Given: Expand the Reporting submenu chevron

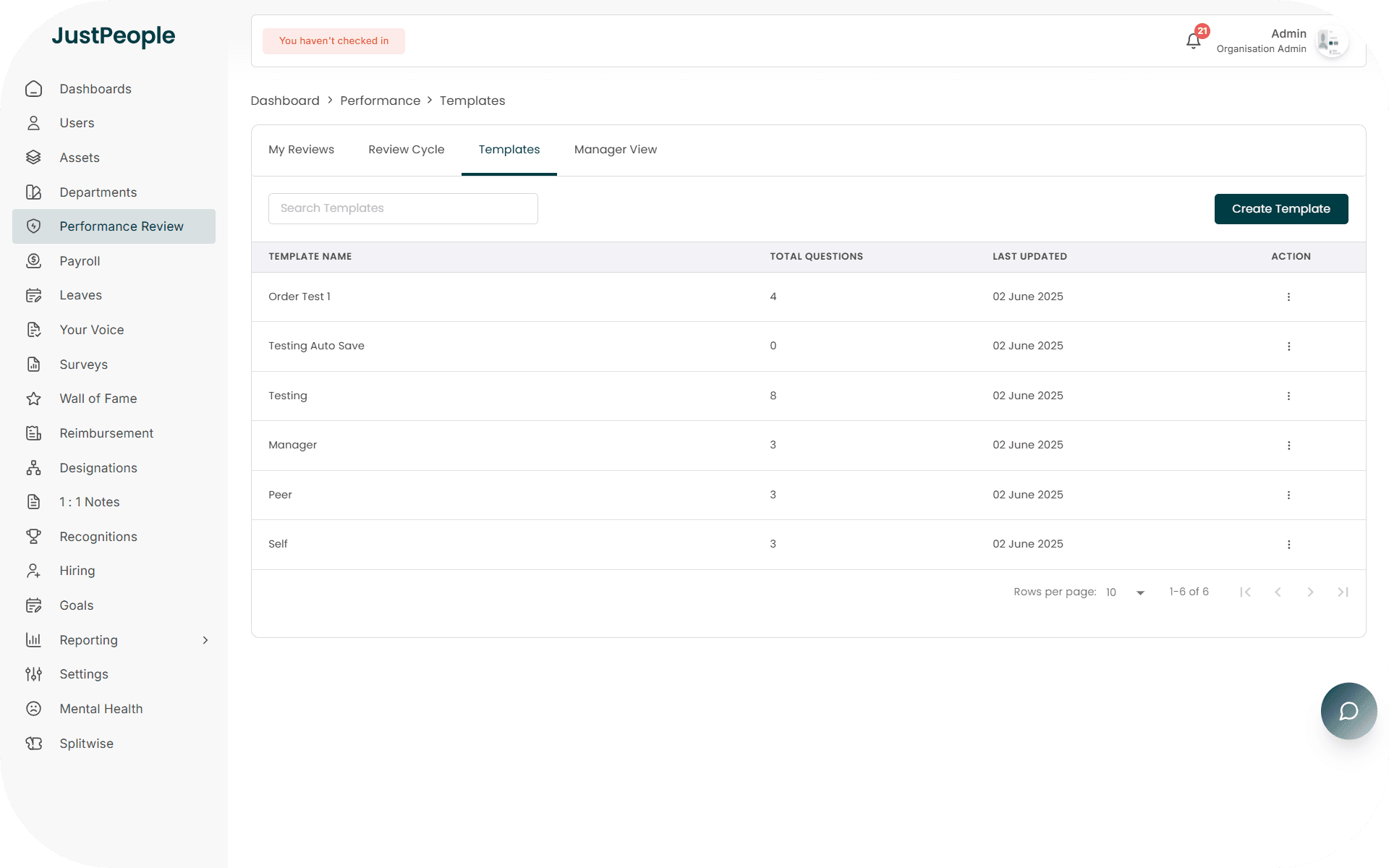Looking at the screenshot, I should (205, 640).
